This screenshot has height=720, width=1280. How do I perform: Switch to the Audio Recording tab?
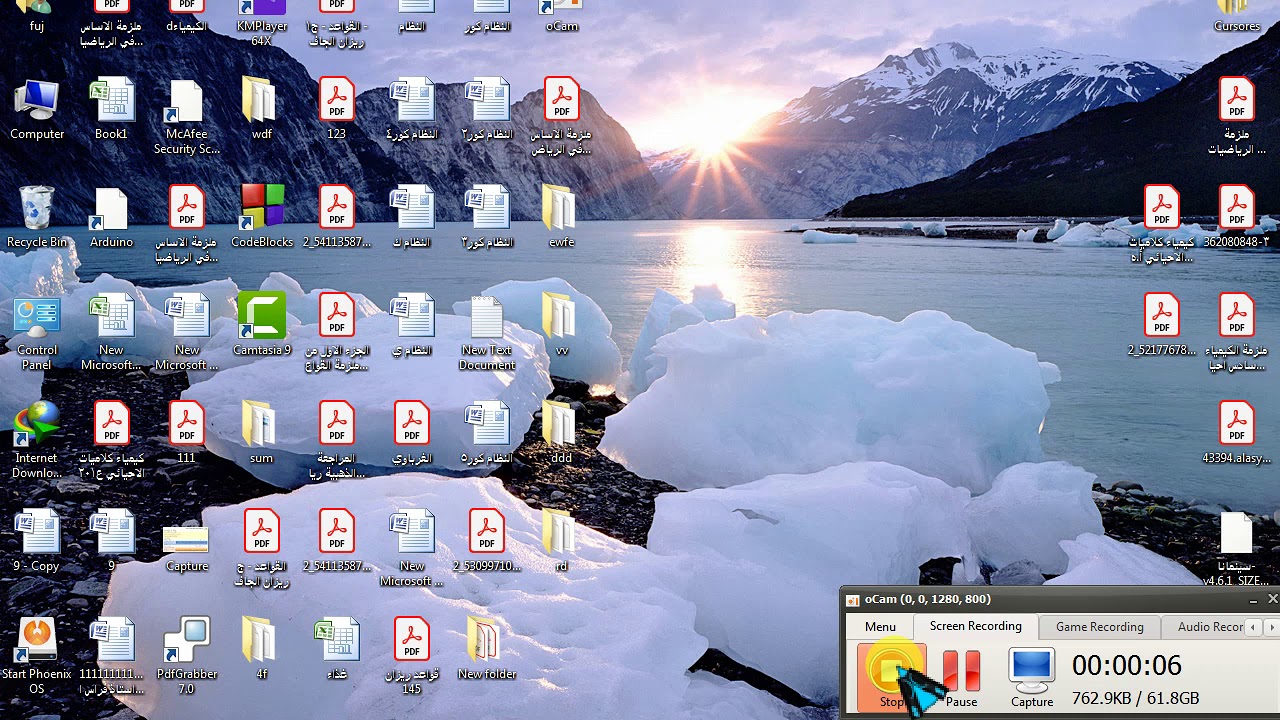pos(1206,627)
